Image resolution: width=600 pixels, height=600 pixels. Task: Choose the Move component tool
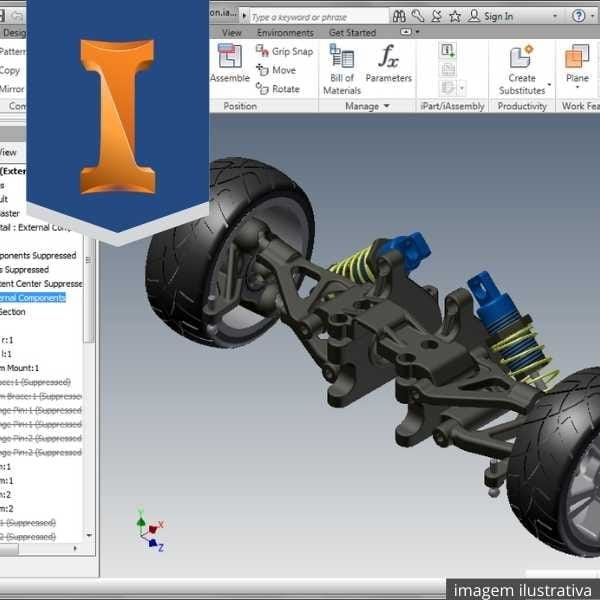point(276,70)
